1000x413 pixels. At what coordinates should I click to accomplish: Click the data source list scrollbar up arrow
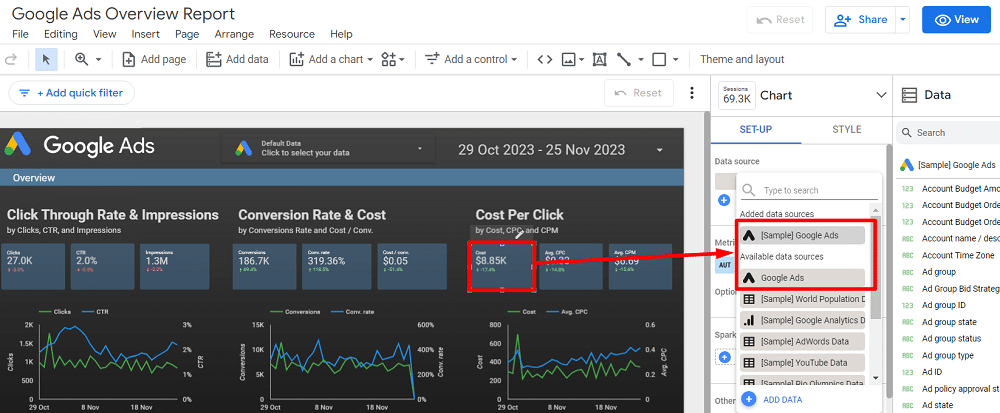click(875, 210)
